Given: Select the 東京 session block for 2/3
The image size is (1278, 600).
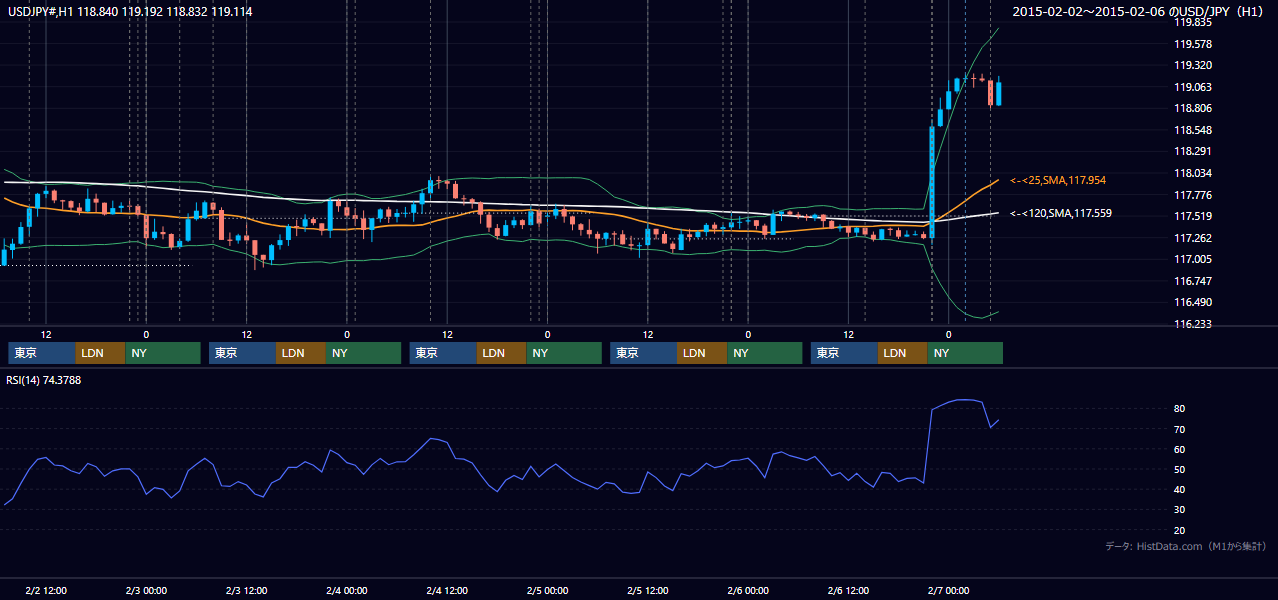Looking at the screenshot, I should (242, 353).
